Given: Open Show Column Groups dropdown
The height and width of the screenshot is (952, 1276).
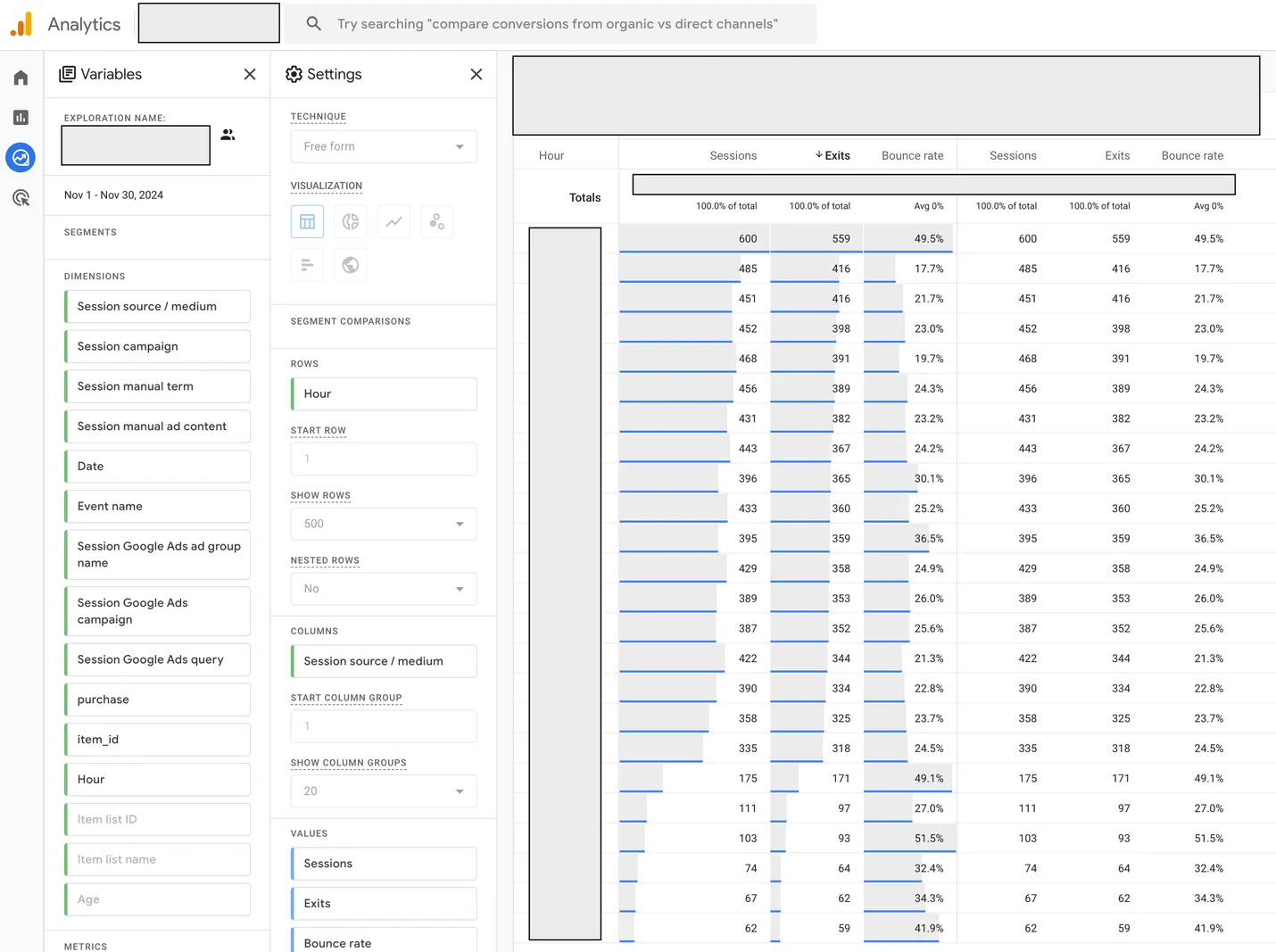Looking at the screenshot, I should tap(384, 791).
